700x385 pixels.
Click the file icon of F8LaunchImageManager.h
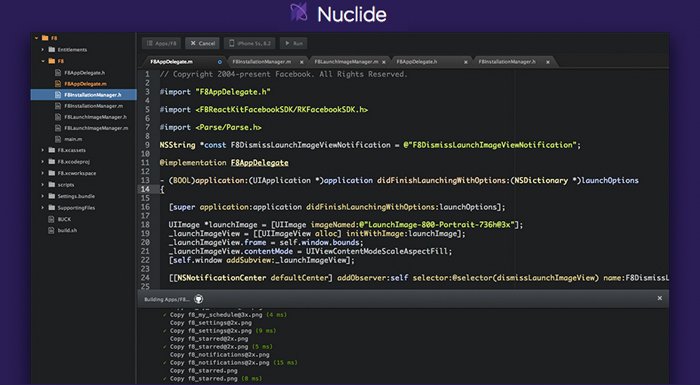click(x=58, y=117)
